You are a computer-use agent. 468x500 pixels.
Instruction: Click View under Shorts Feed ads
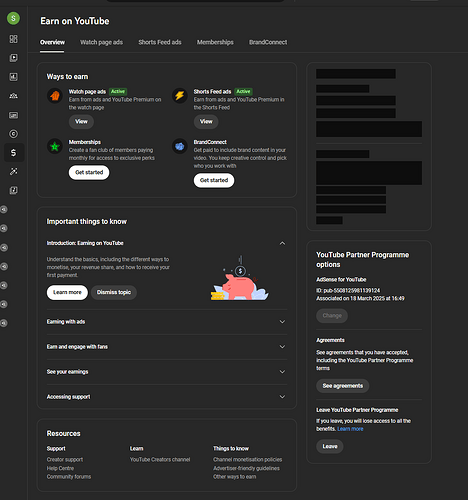[206, 121]
